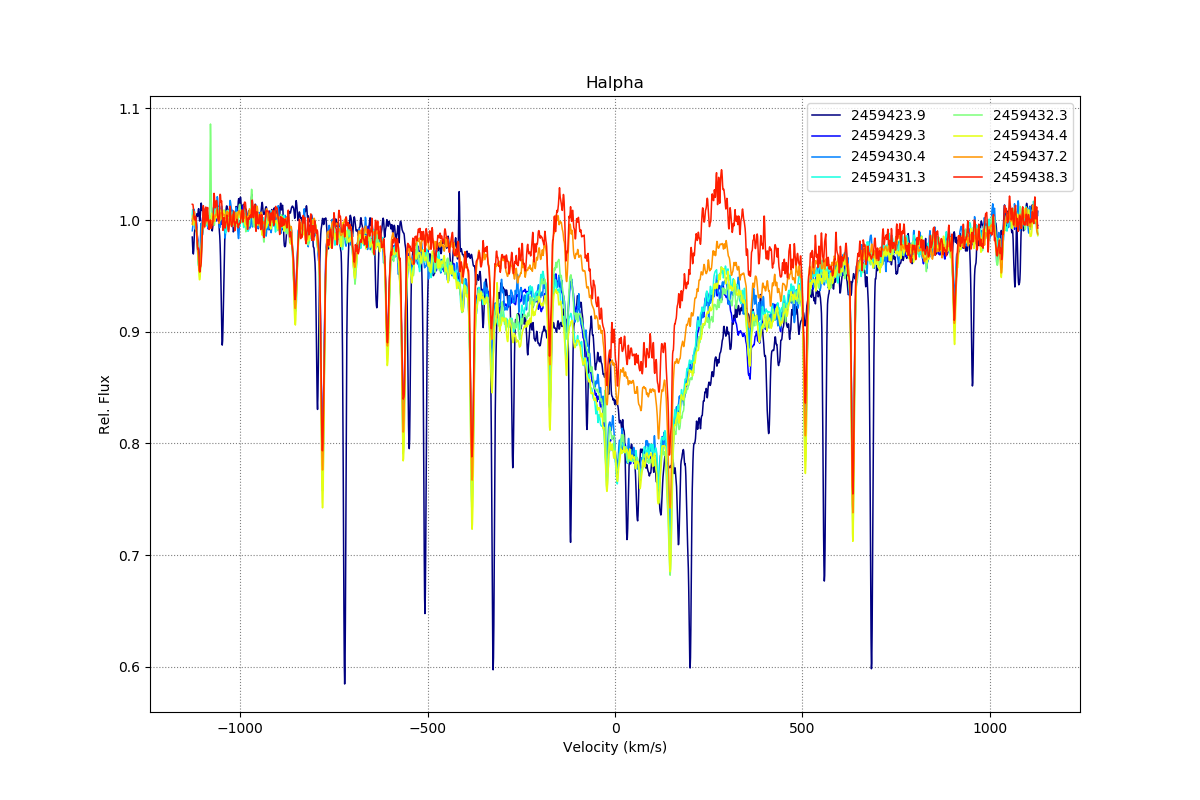Viewport: 1200px width, 800px height.
Task: Click the Velocity (km/s) x-axis label
Action: tap(614, 748)
